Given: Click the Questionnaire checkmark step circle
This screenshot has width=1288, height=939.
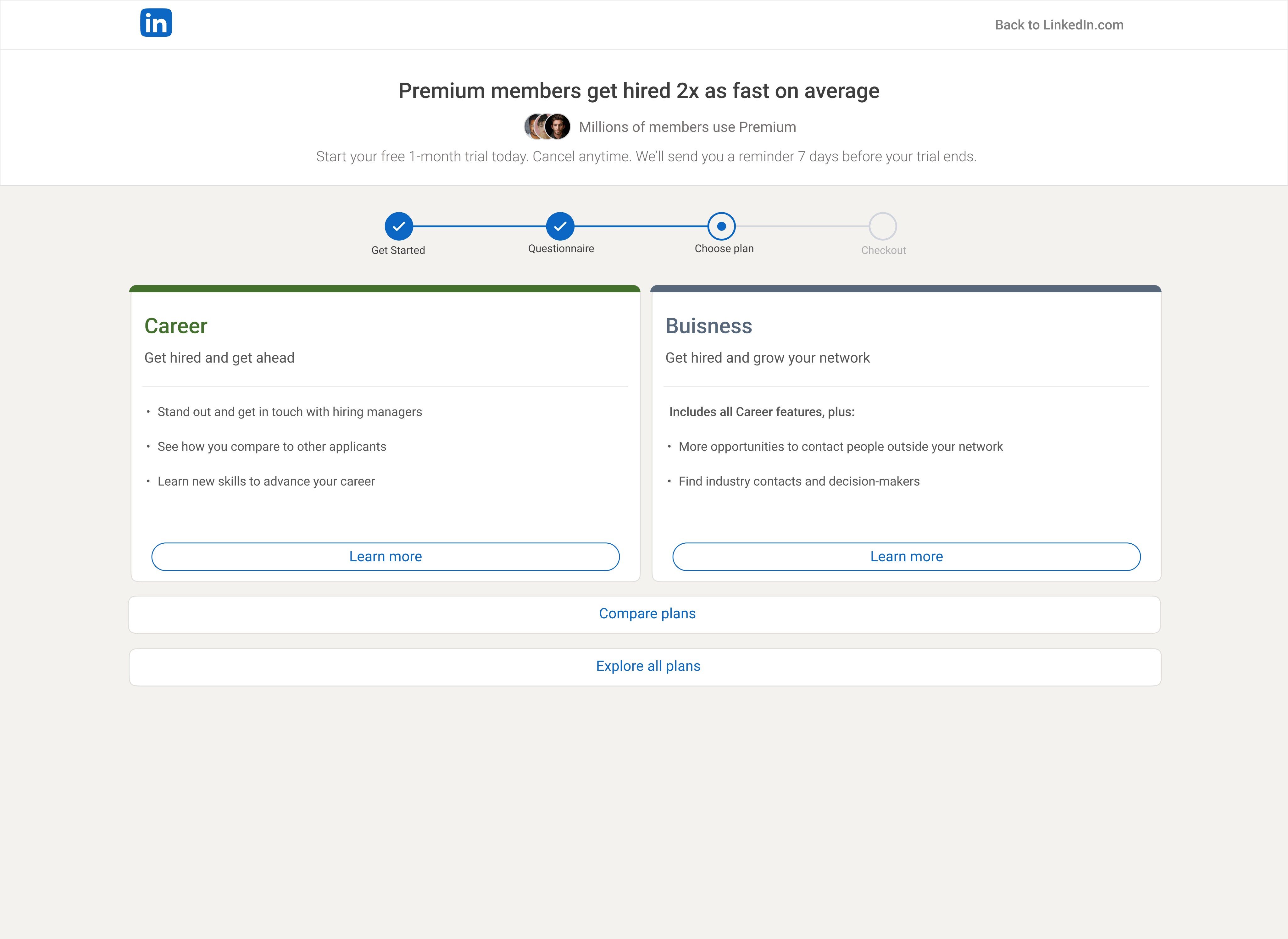Looking at the screenshot, I should [560, 226].
